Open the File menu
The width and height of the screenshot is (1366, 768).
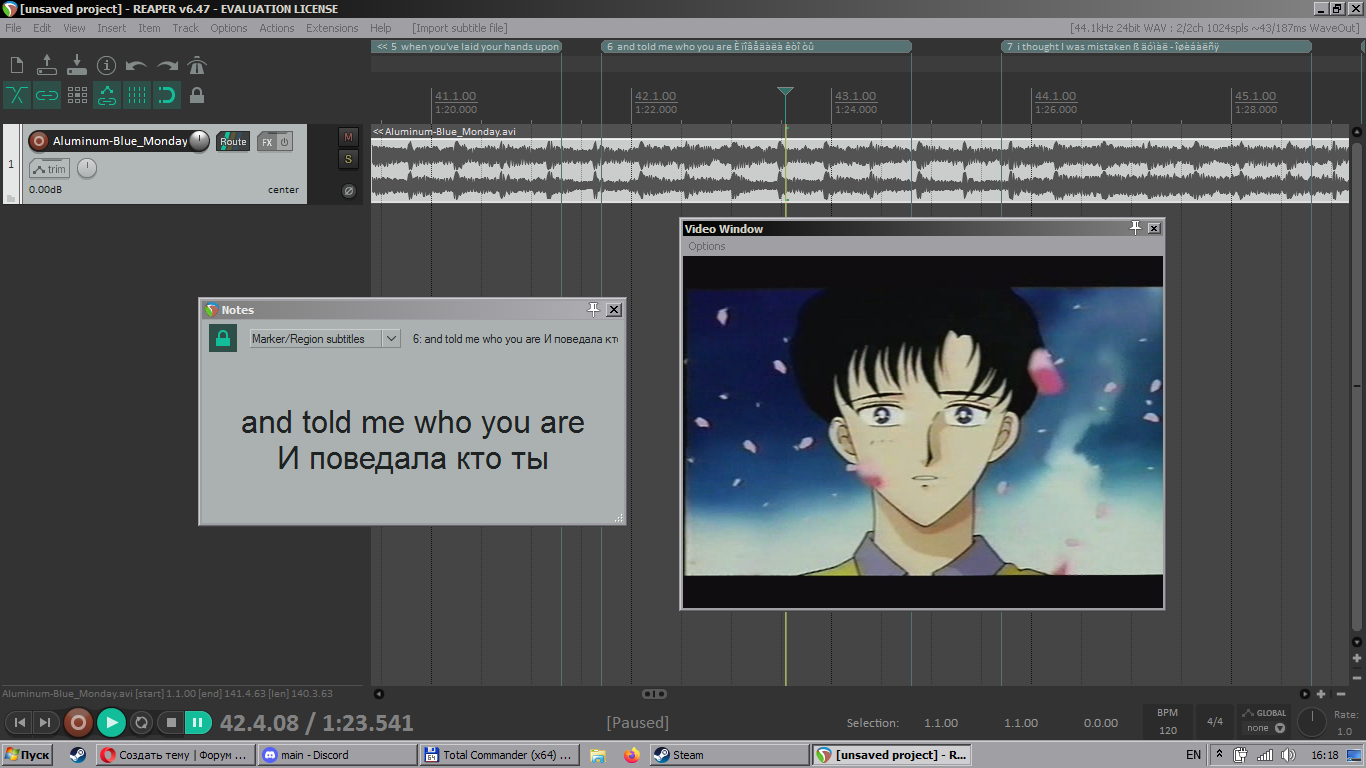[x=13, y=28]
